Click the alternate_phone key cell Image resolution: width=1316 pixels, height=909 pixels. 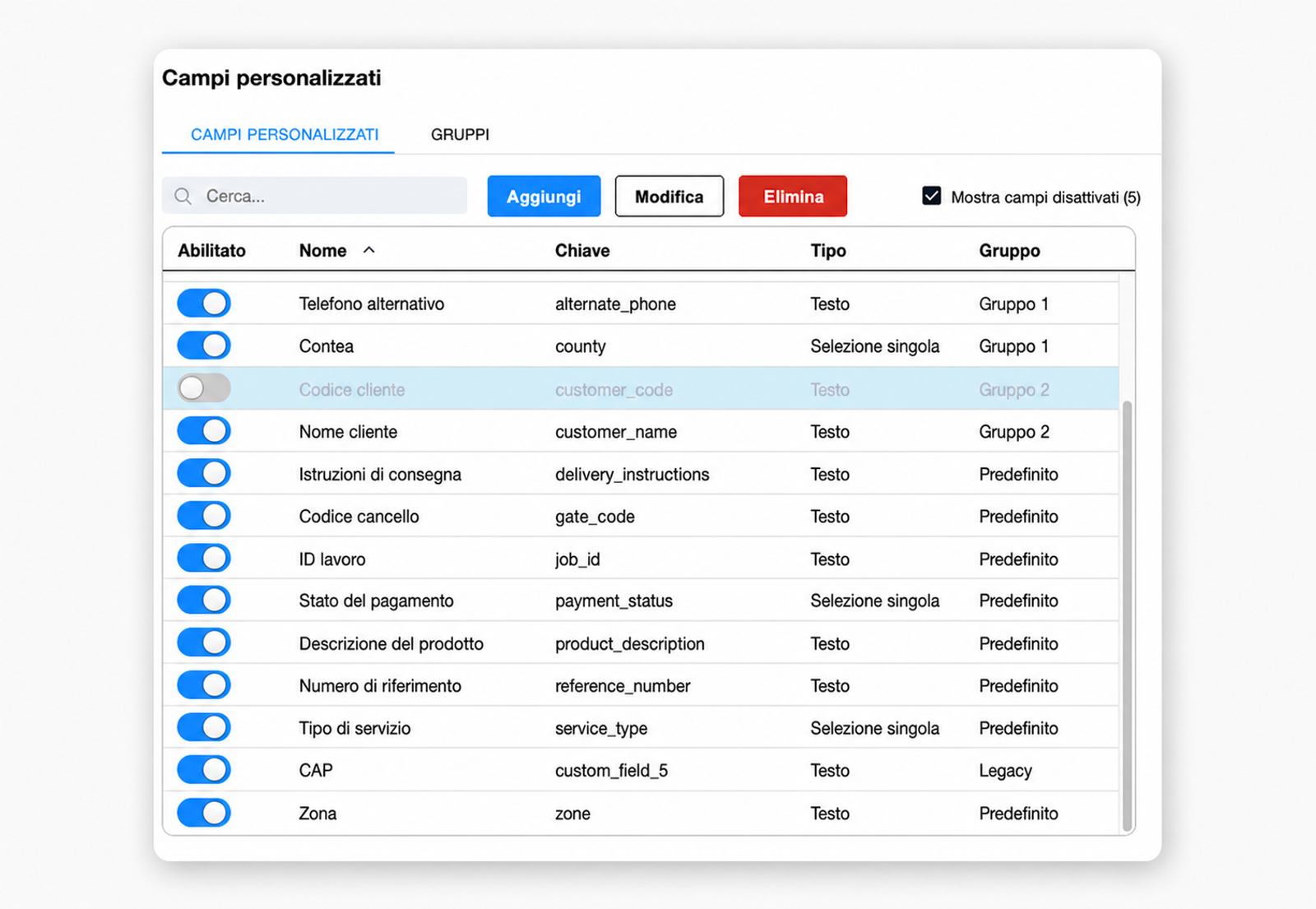coord(615,304)
